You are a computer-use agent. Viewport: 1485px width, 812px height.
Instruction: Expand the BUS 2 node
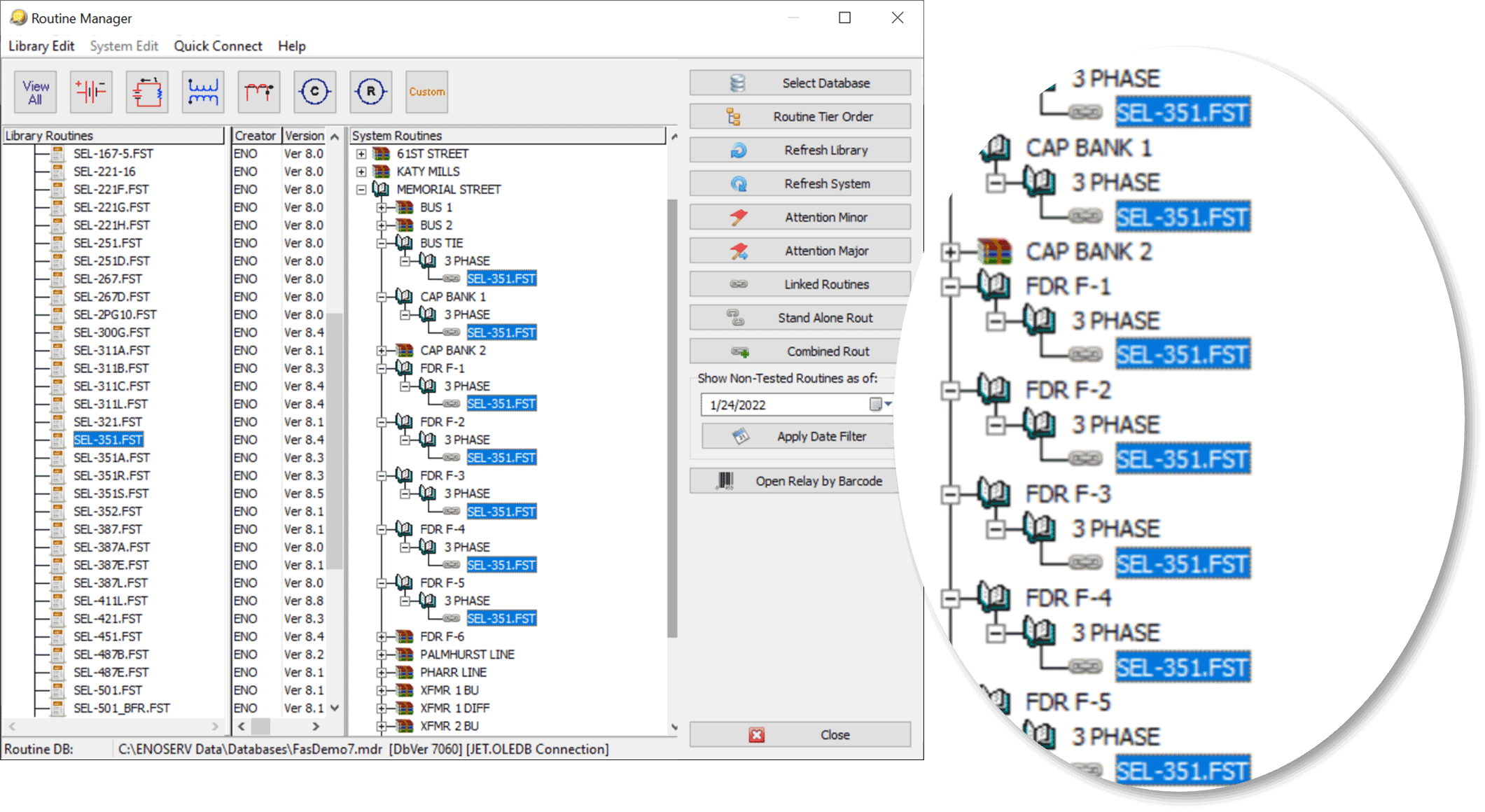pos(382,225)
